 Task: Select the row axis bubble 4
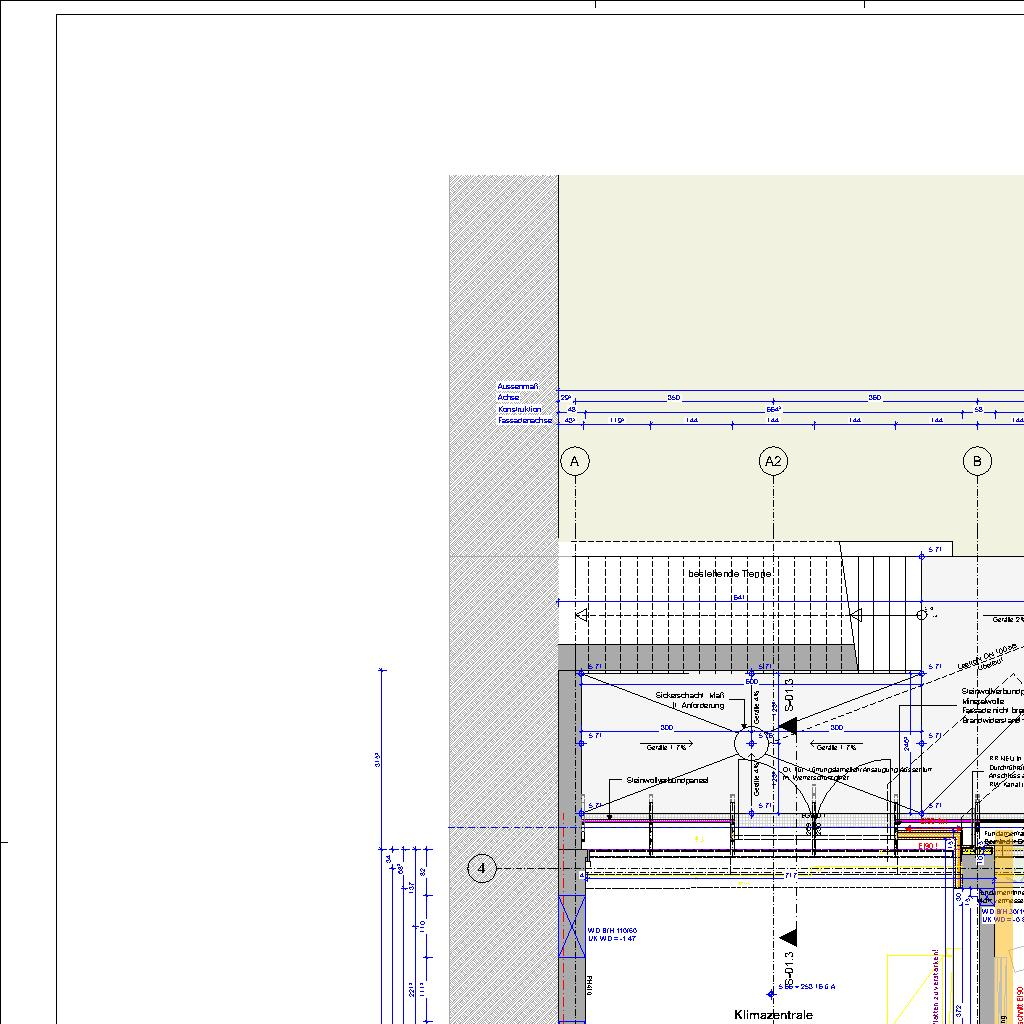click(482, 868)
